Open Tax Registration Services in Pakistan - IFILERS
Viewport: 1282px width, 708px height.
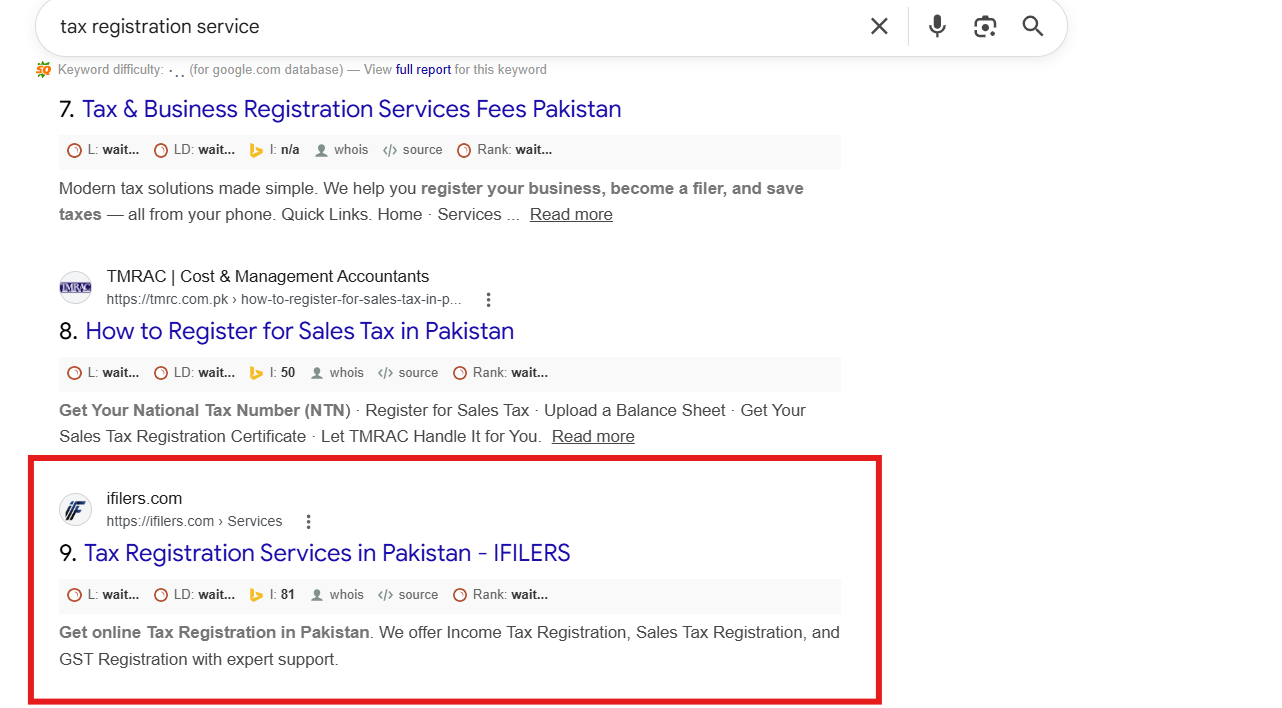tap(327, 553)
